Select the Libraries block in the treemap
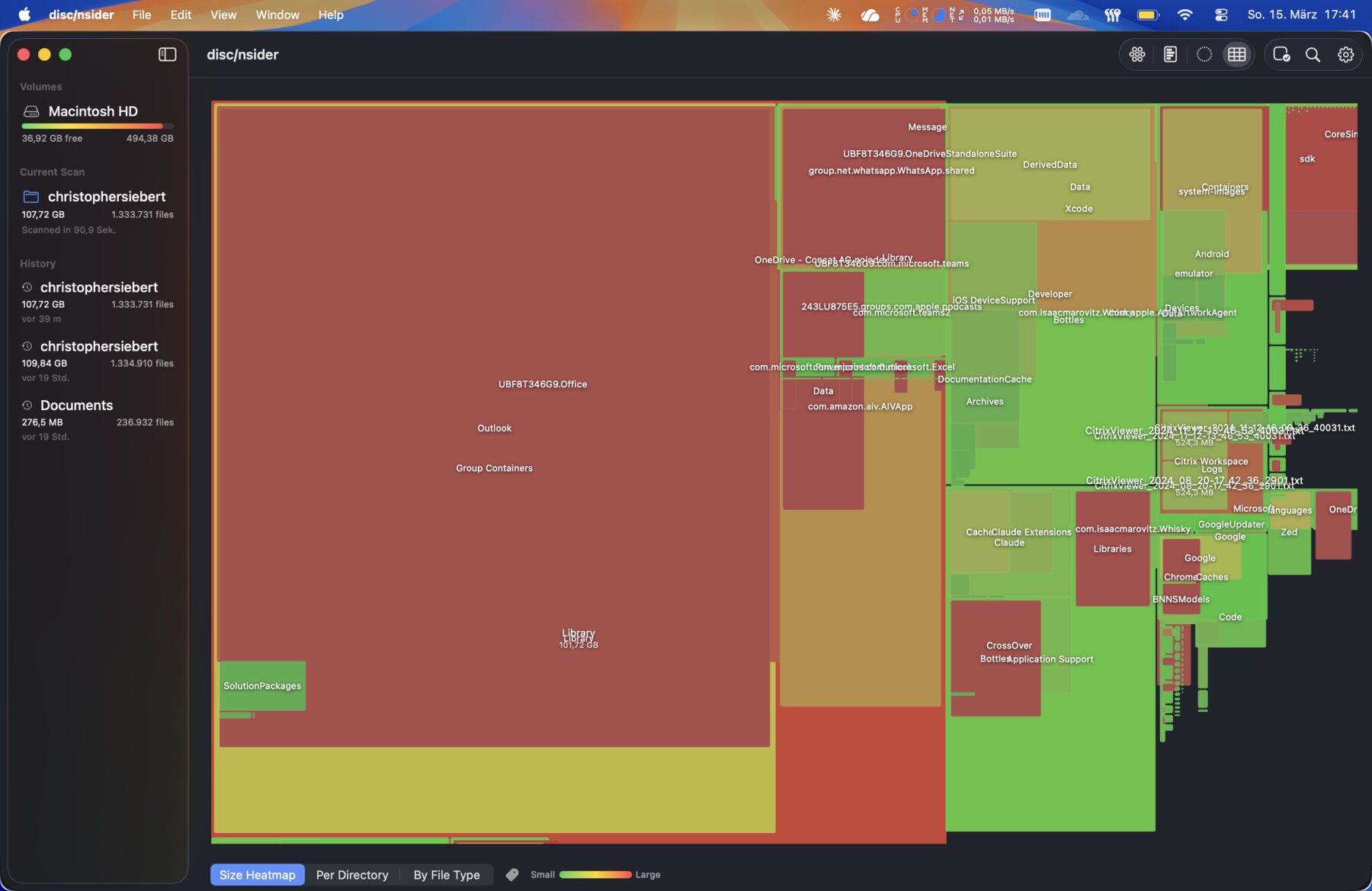 coord(1112,549)
